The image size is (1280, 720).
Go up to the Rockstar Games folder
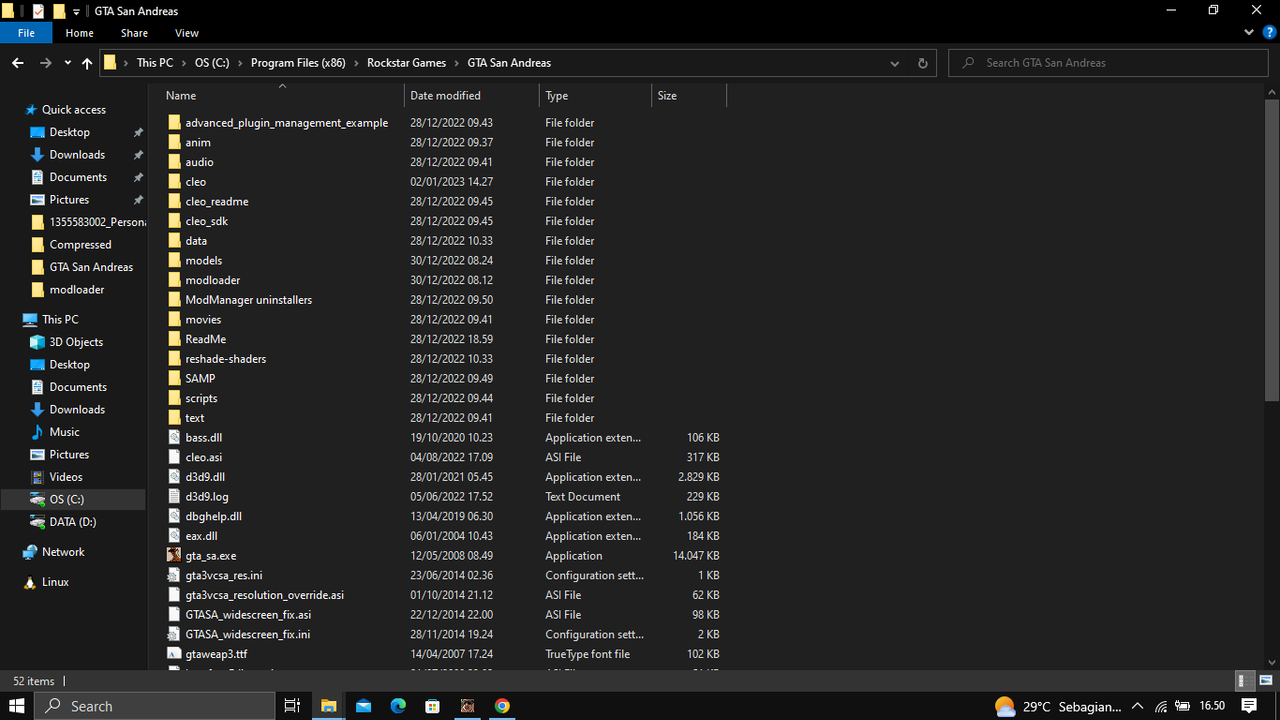tap(87, 63)
